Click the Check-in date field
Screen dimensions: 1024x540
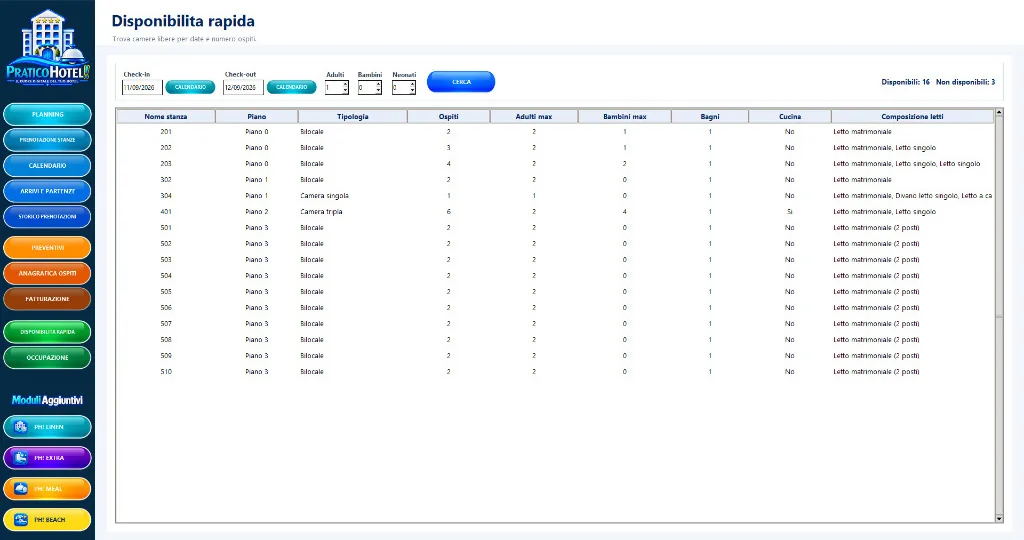[142, 87]
